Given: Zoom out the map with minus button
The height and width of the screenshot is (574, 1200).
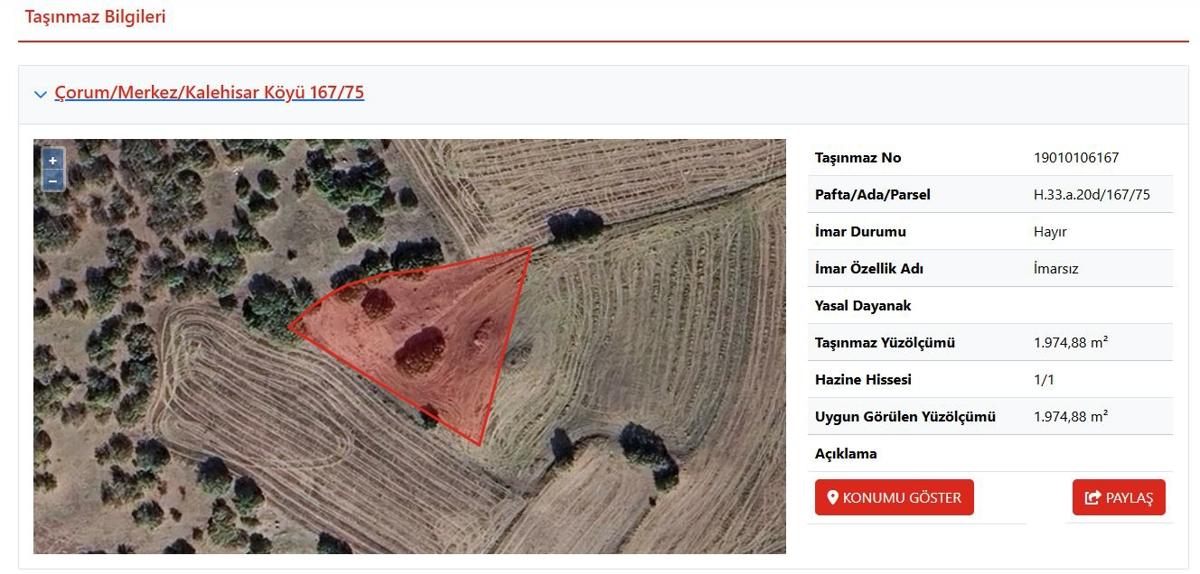Looking at the screenshot, I should point(53,180).
